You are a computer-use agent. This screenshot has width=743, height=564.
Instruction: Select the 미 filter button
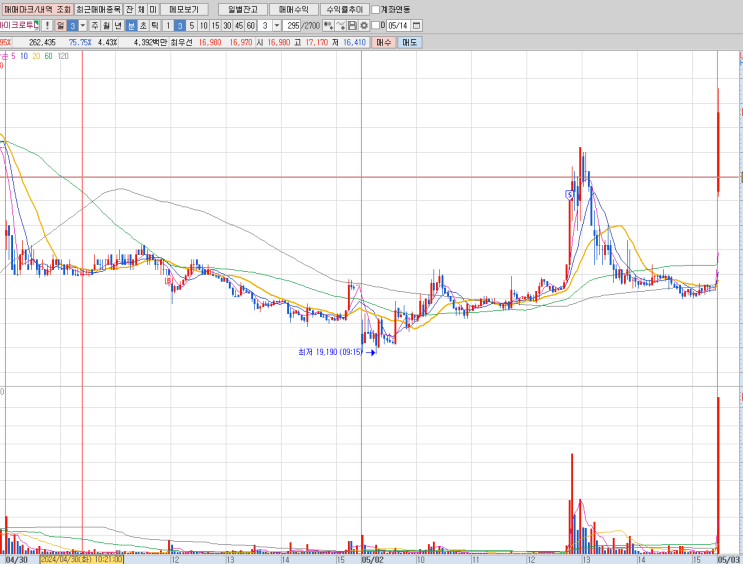(x=153, y=9)
